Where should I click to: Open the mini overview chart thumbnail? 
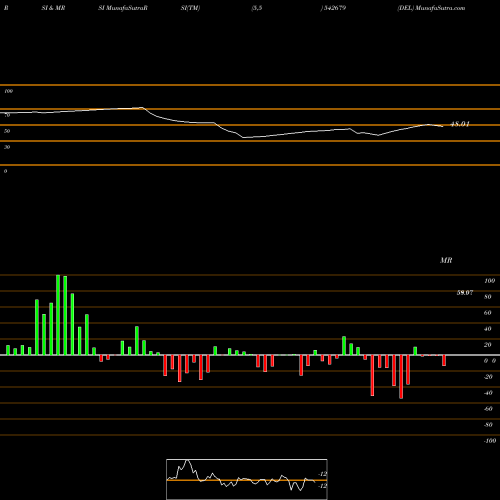pyautogui.click(x=247, y=479)
